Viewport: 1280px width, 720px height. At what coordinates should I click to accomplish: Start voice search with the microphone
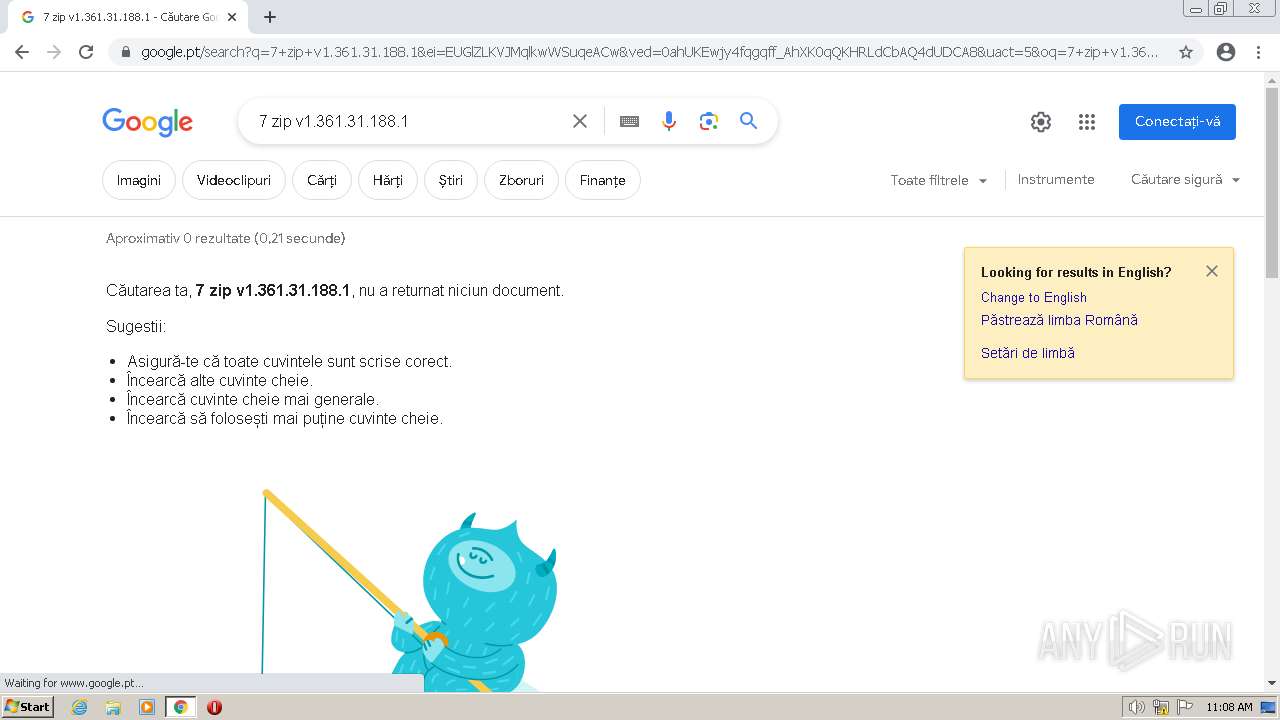pyautogui.click(x=669, y=121)
